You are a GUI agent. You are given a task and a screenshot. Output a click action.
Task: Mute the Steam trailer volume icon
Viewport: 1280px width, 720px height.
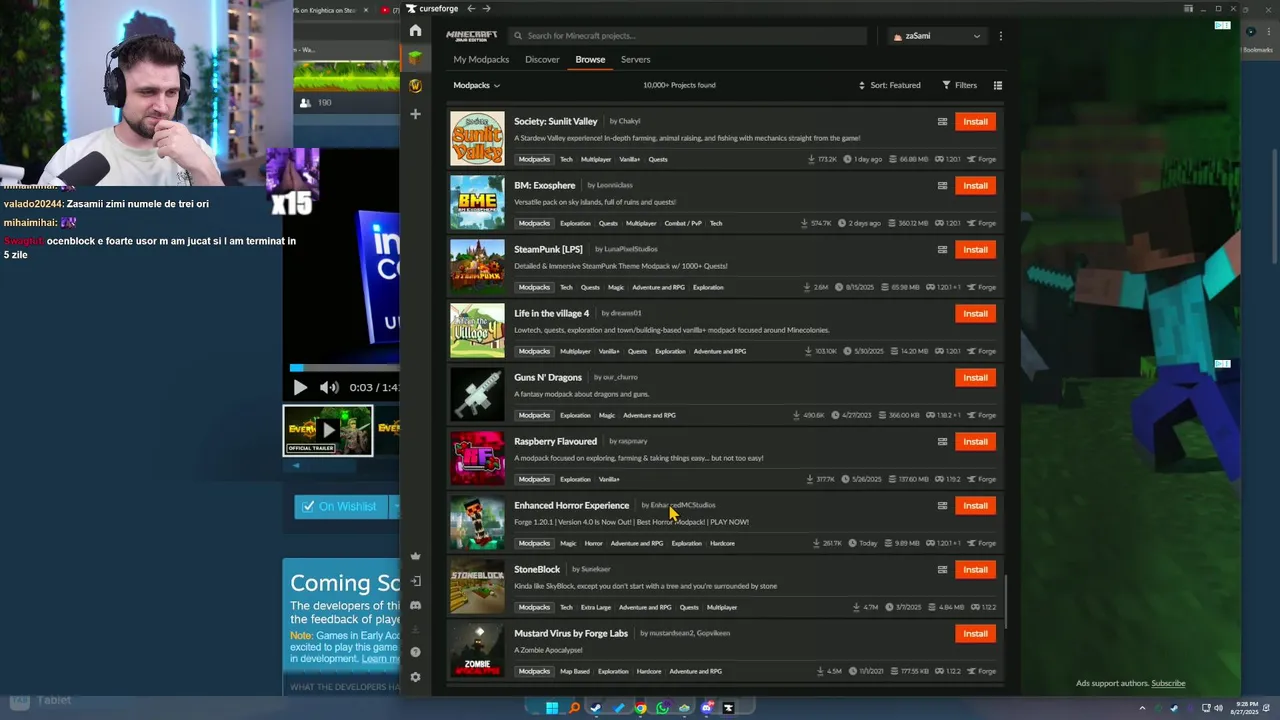click(329, 387)
